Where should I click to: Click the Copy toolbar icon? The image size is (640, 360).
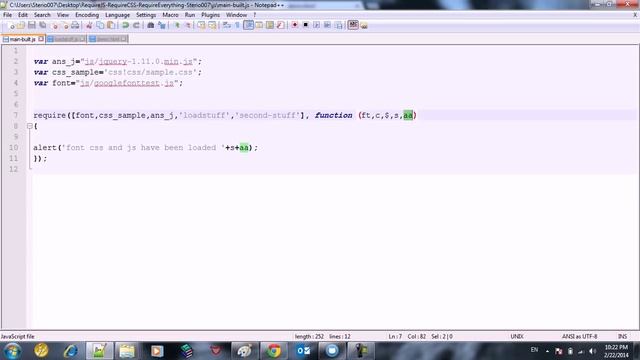(x=100, y=25)
